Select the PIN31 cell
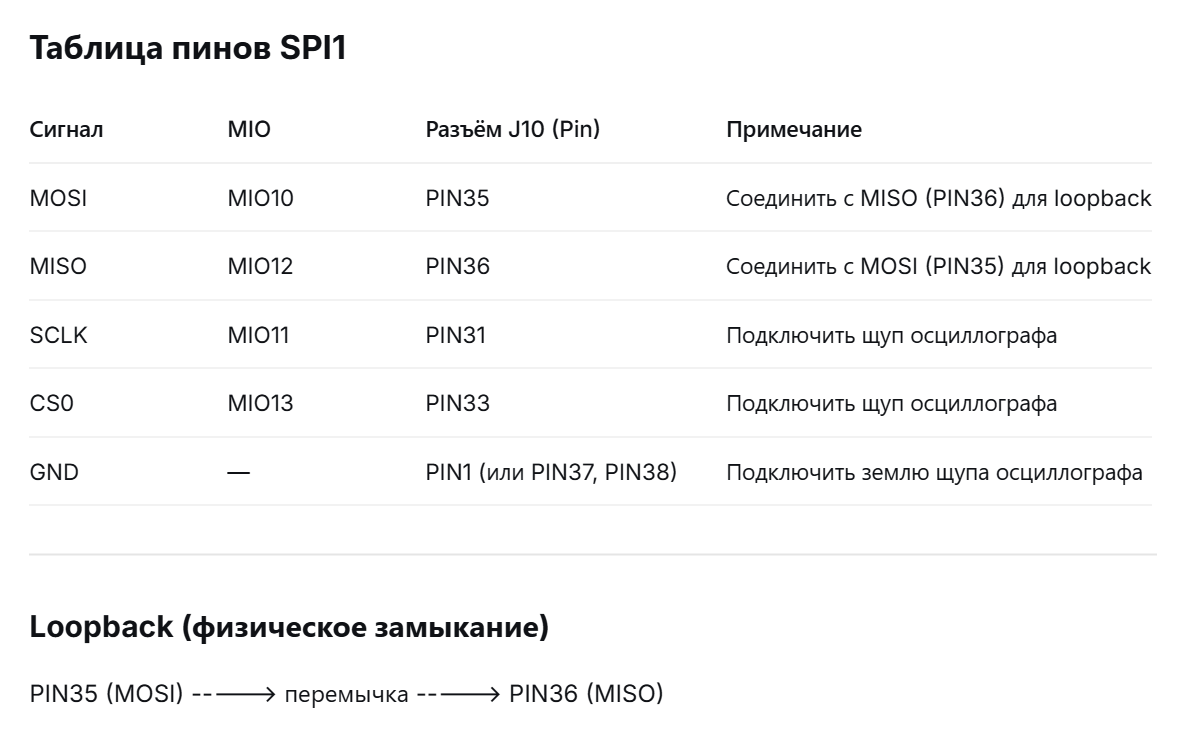This screenshot has height=735, width=1192. [x=455, y=335]
